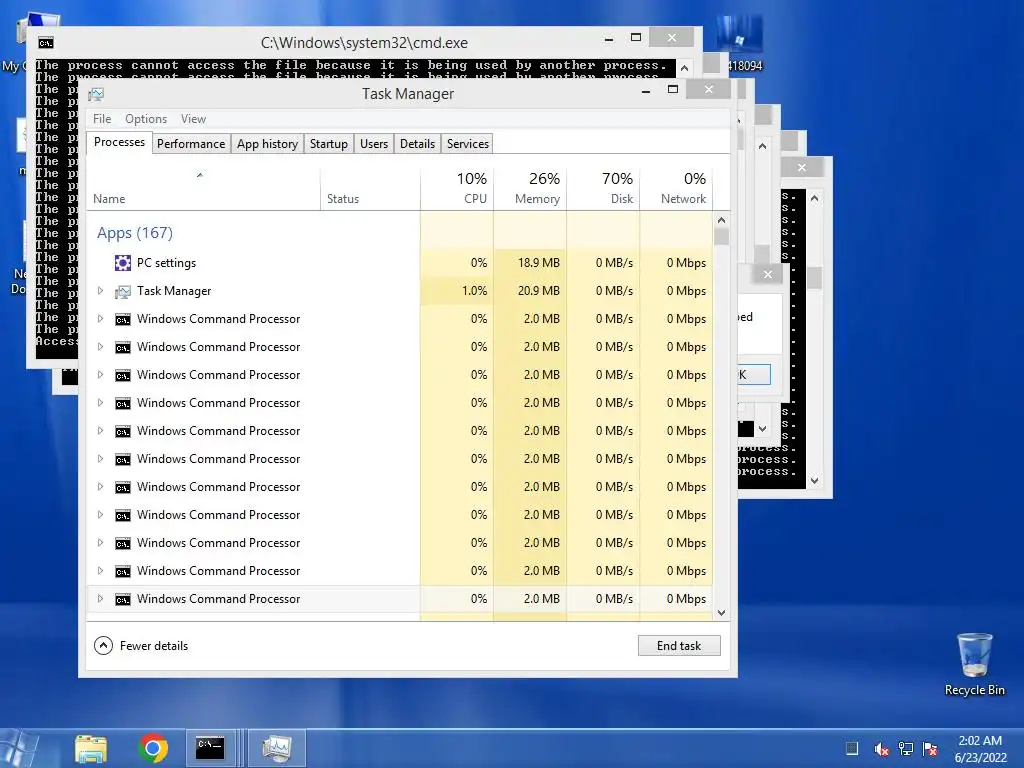The width and height of the screenshot is (1024, 768).
Task: Click scroll up arrow in front cmd.exe window
Action: 684,68
